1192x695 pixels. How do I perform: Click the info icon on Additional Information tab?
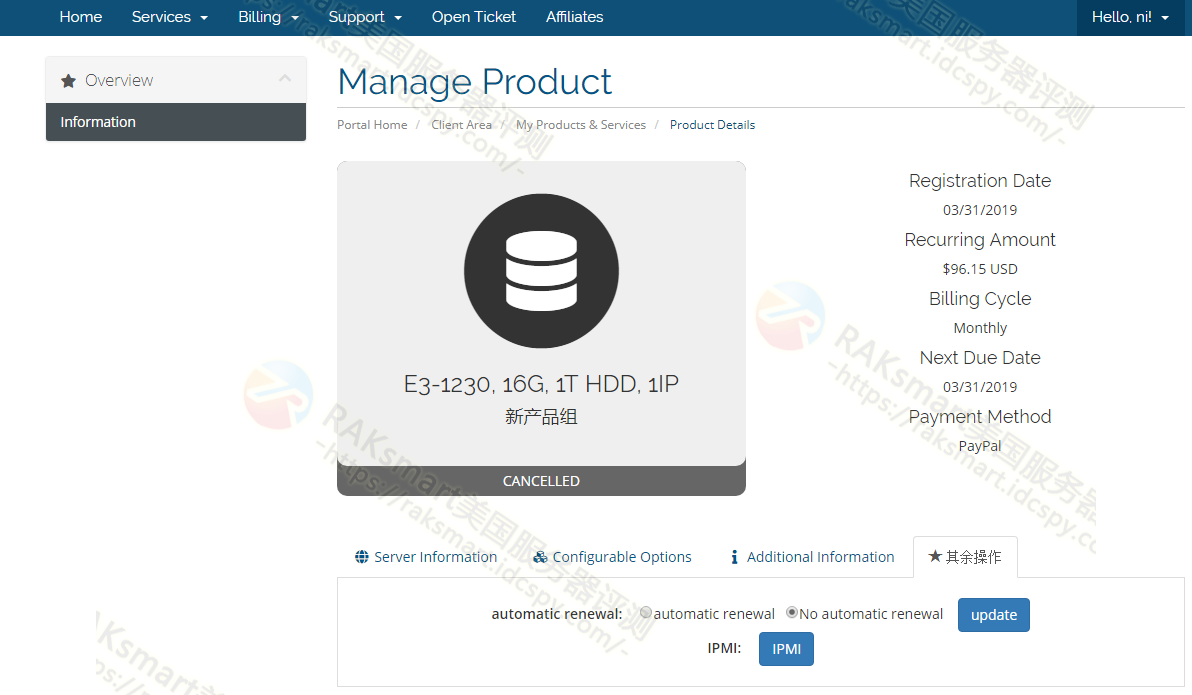[734, 557]
